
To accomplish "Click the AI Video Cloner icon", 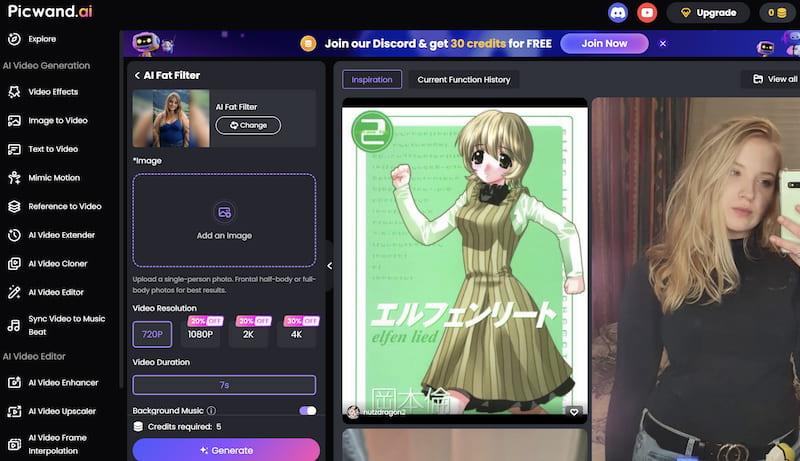I will click(14, 264).
